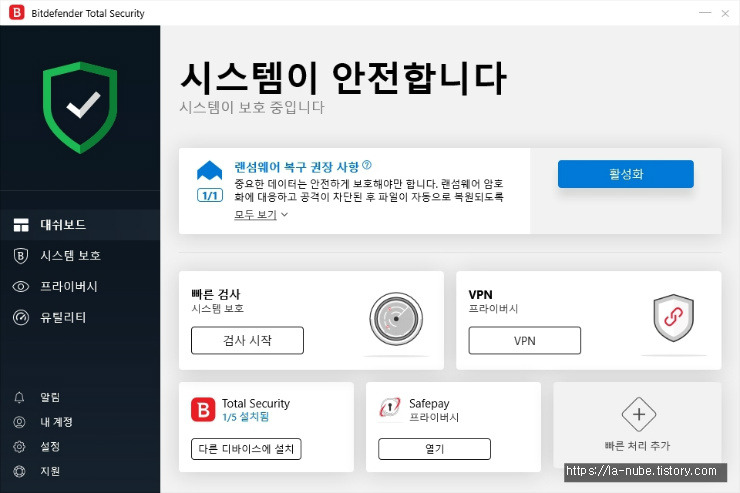This screenshot has width=740, height=493.
Task: Click the bell icon beside 알림
Action: point(19,397)
